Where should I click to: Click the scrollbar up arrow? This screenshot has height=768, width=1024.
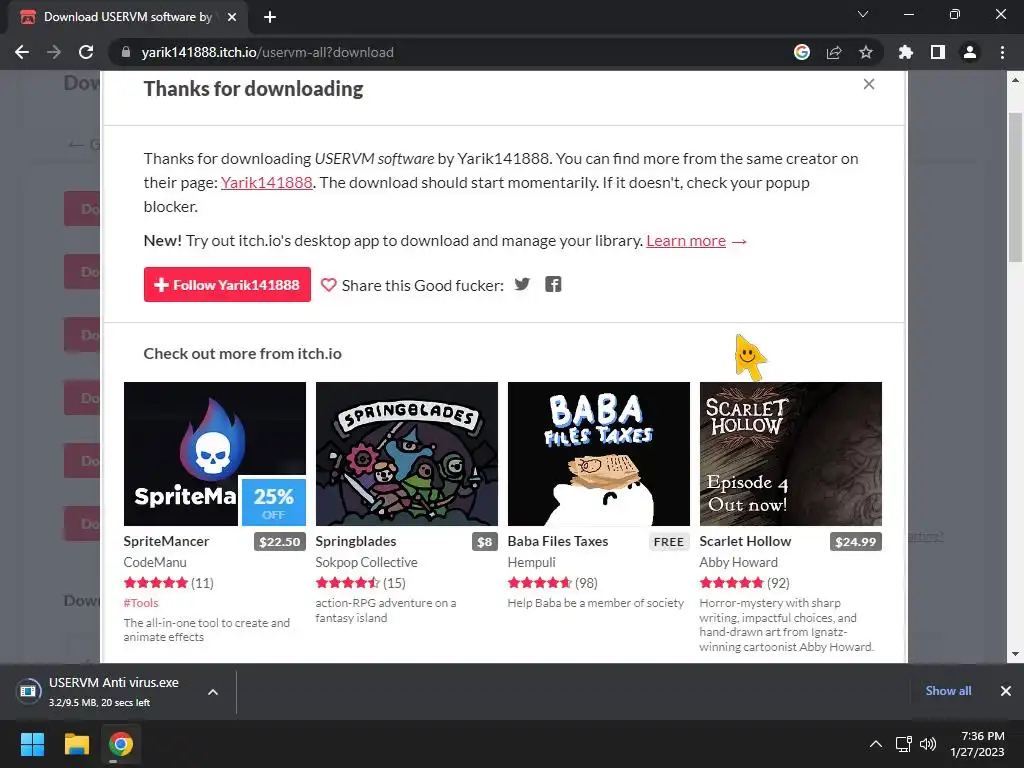(1015, 80)
